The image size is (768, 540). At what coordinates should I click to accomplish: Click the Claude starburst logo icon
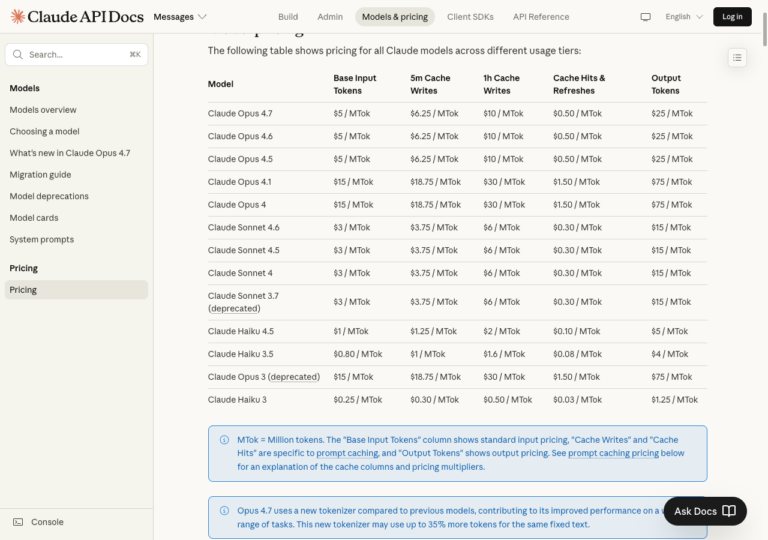[18, 17]
